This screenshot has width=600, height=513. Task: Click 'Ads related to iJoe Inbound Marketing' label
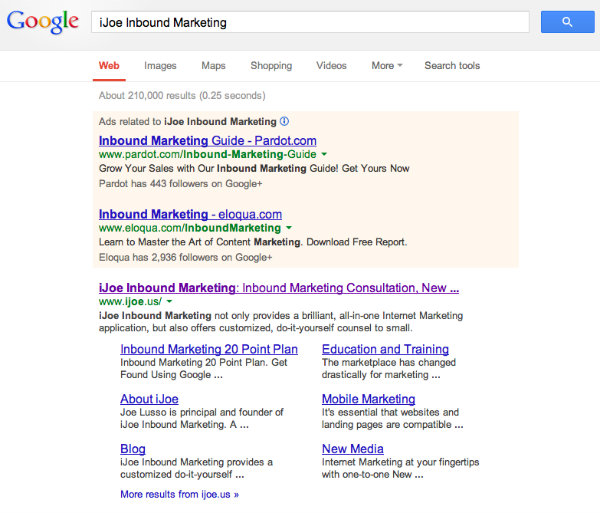tap(188, 122)
